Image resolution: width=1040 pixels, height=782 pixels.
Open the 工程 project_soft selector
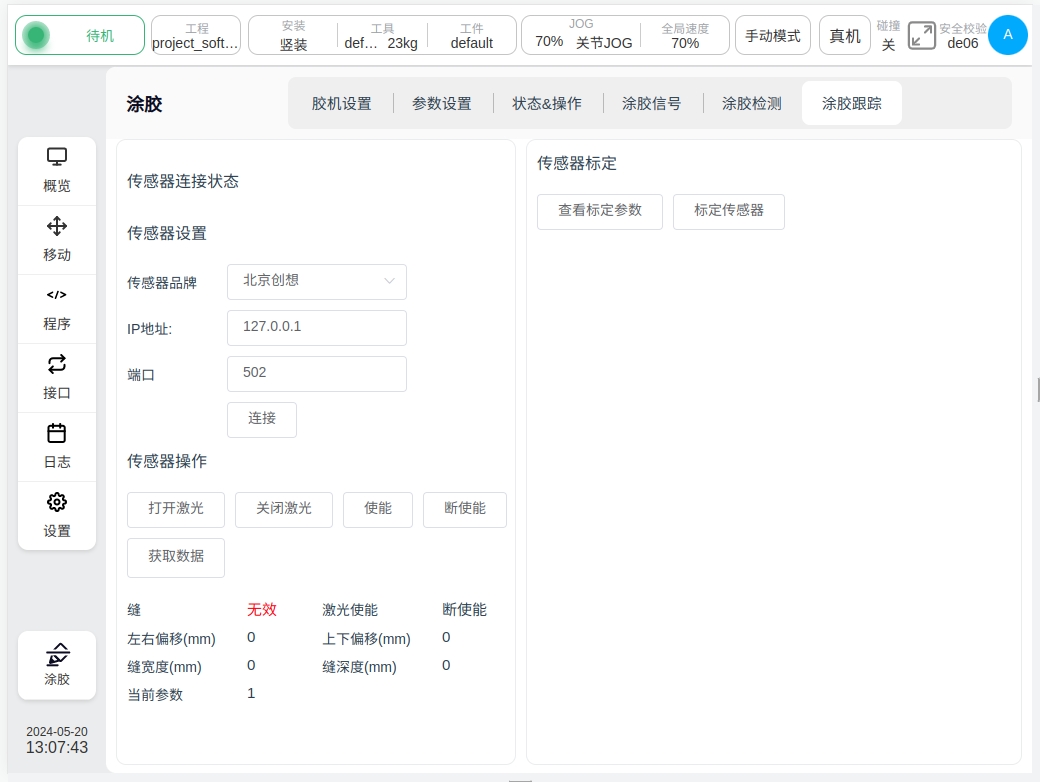click(196, 36)
